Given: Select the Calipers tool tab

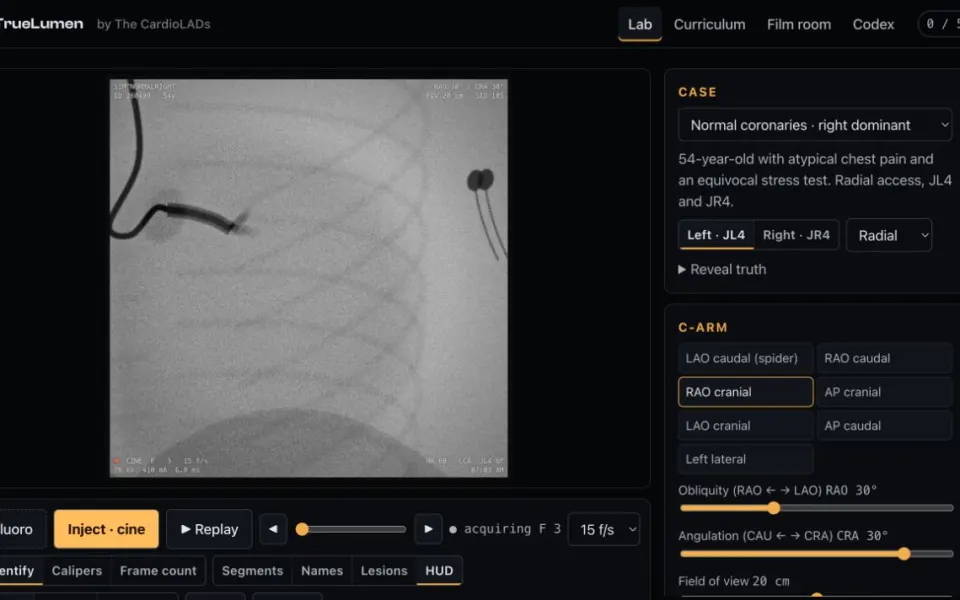Looking at the screenshot, I should pyautogui.click(x=77, y=571).
